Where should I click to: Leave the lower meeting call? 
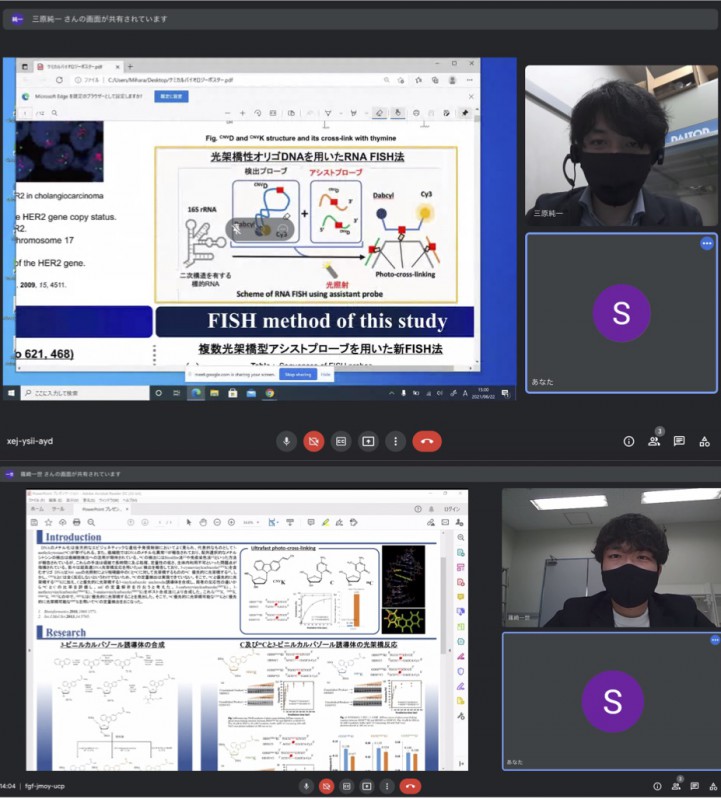410,787
